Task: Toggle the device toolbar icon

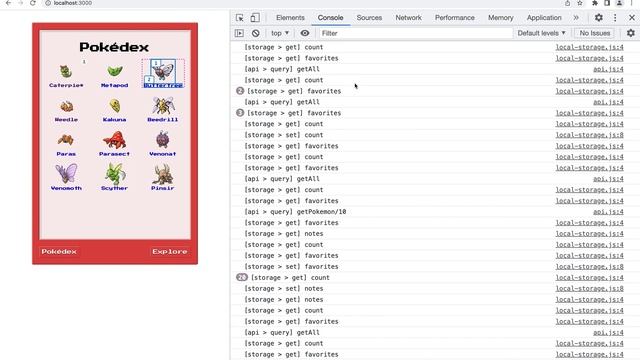Action: click(255, 18)
